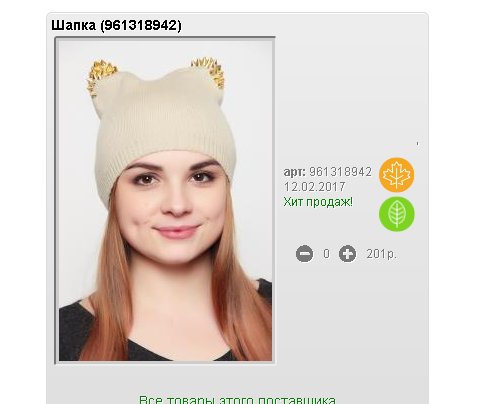Viewport: 493px width, 404px height.
Task: Select the quantity value 0 field
Action: click(326, 254)
